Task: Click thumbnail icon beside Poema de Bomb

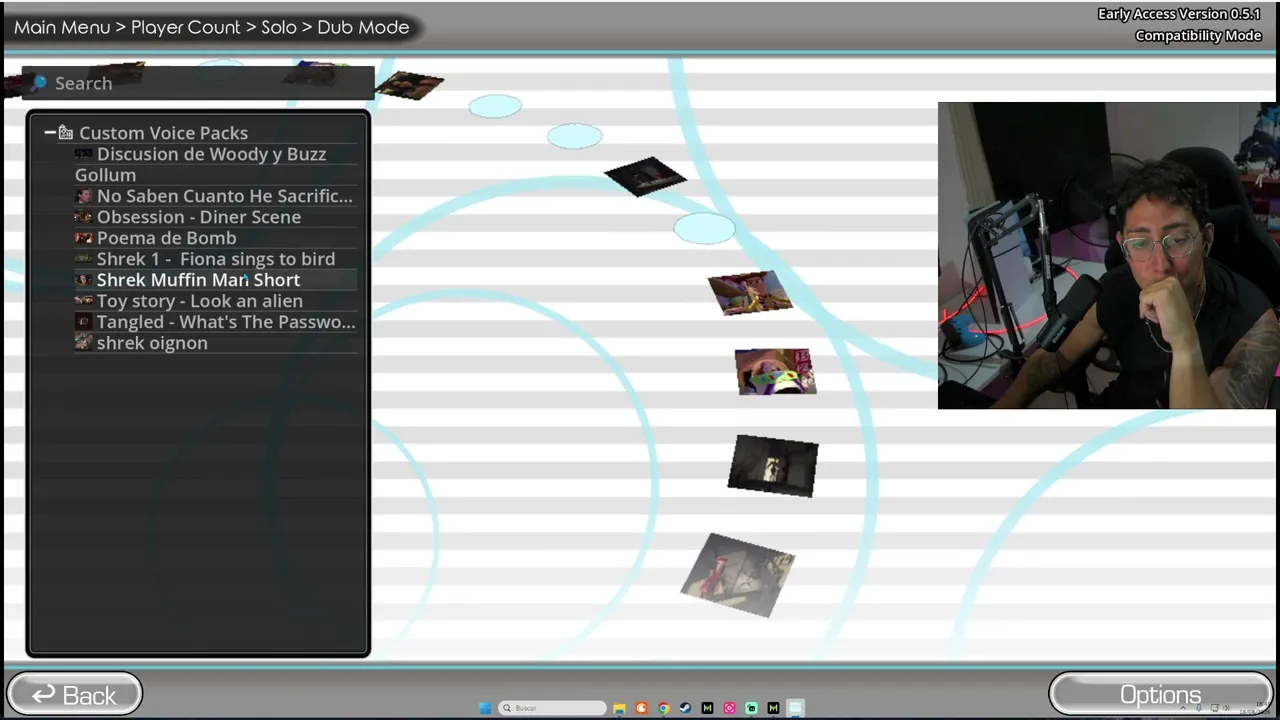Action: click(84, 238)
